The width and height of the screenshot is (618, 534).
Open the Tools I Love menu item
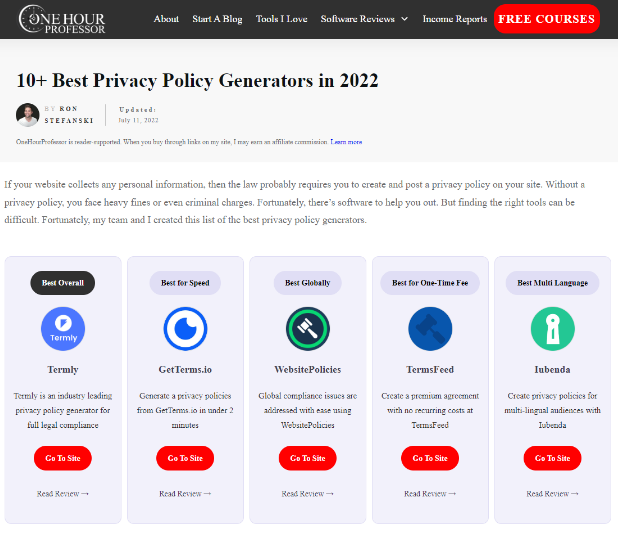pos(281,19)
